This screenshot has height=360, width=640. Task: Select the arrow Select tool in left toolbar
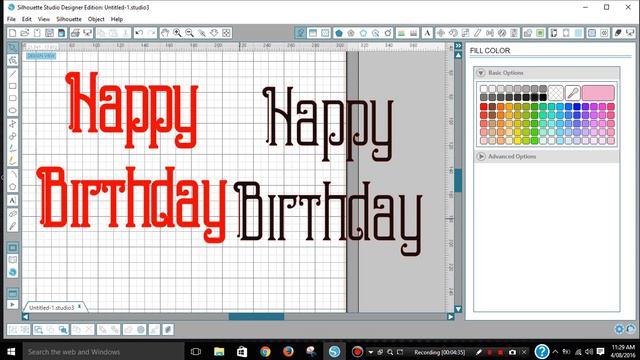[13, 48]
